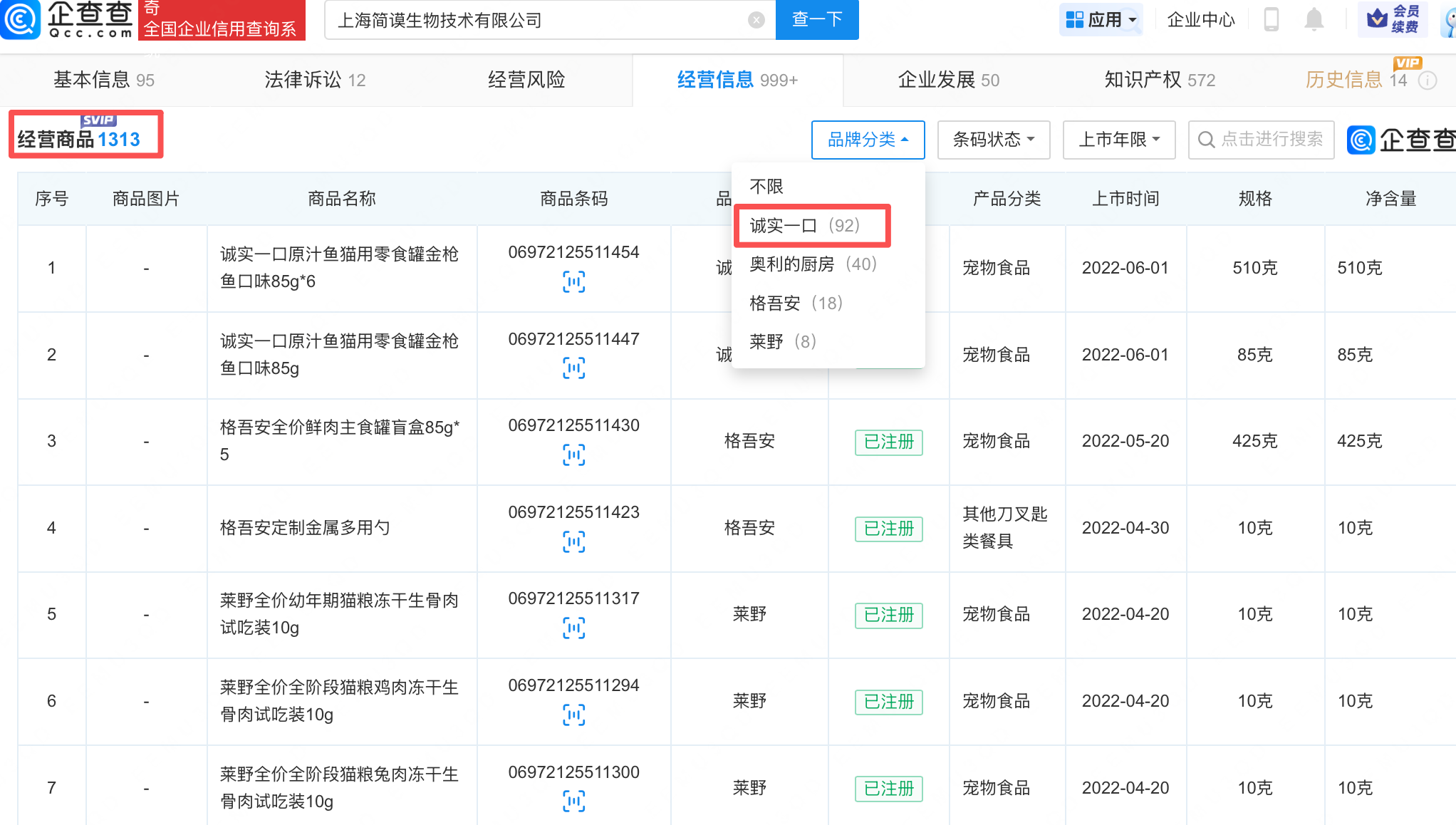Switch to the 法律诉讼 tab
The image size is (1456, 825).
point(314,80)
